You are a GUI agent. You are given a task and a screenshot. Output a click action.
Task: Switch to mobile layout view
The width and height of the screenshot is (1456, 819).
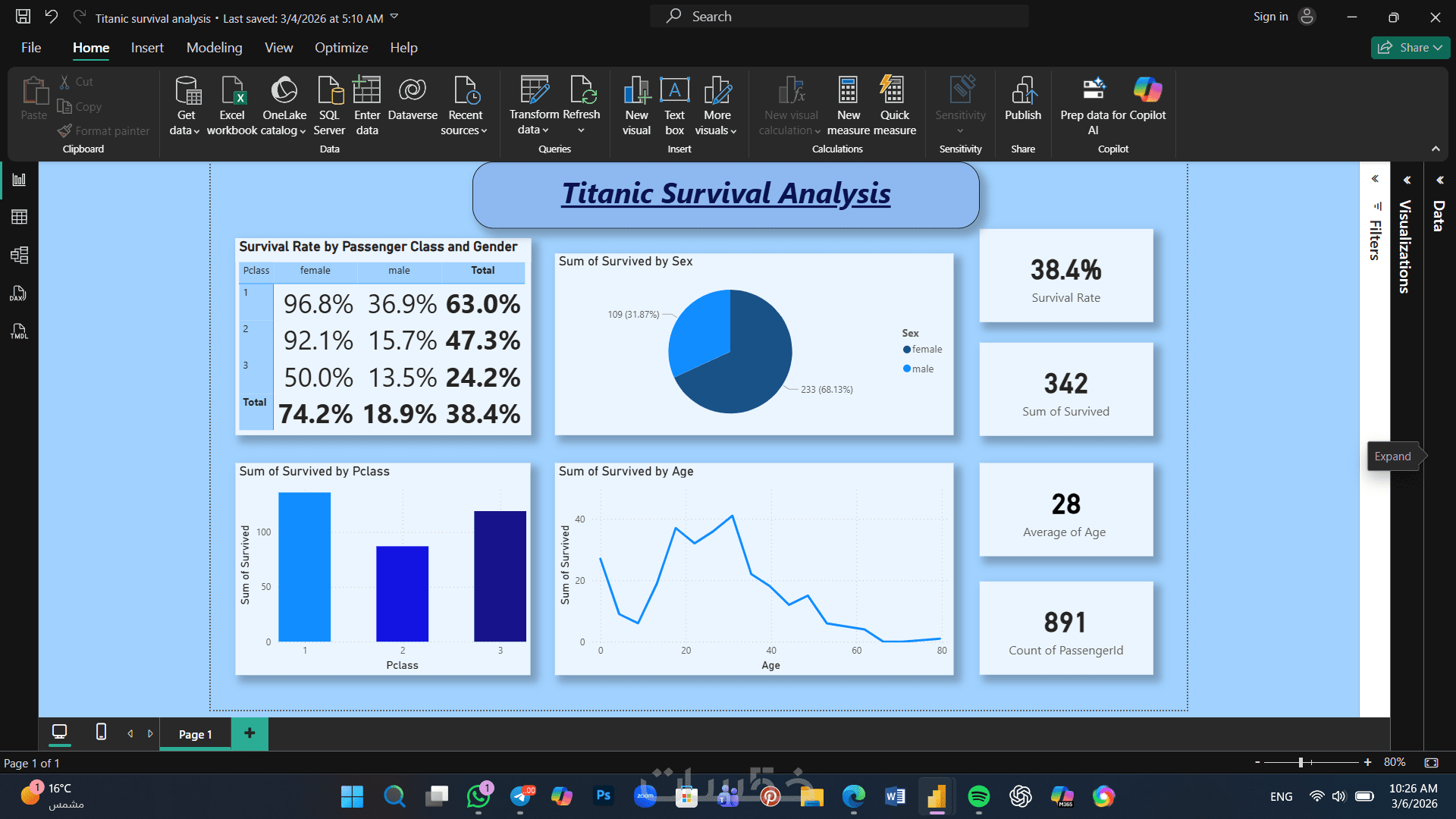coord(101,732)
